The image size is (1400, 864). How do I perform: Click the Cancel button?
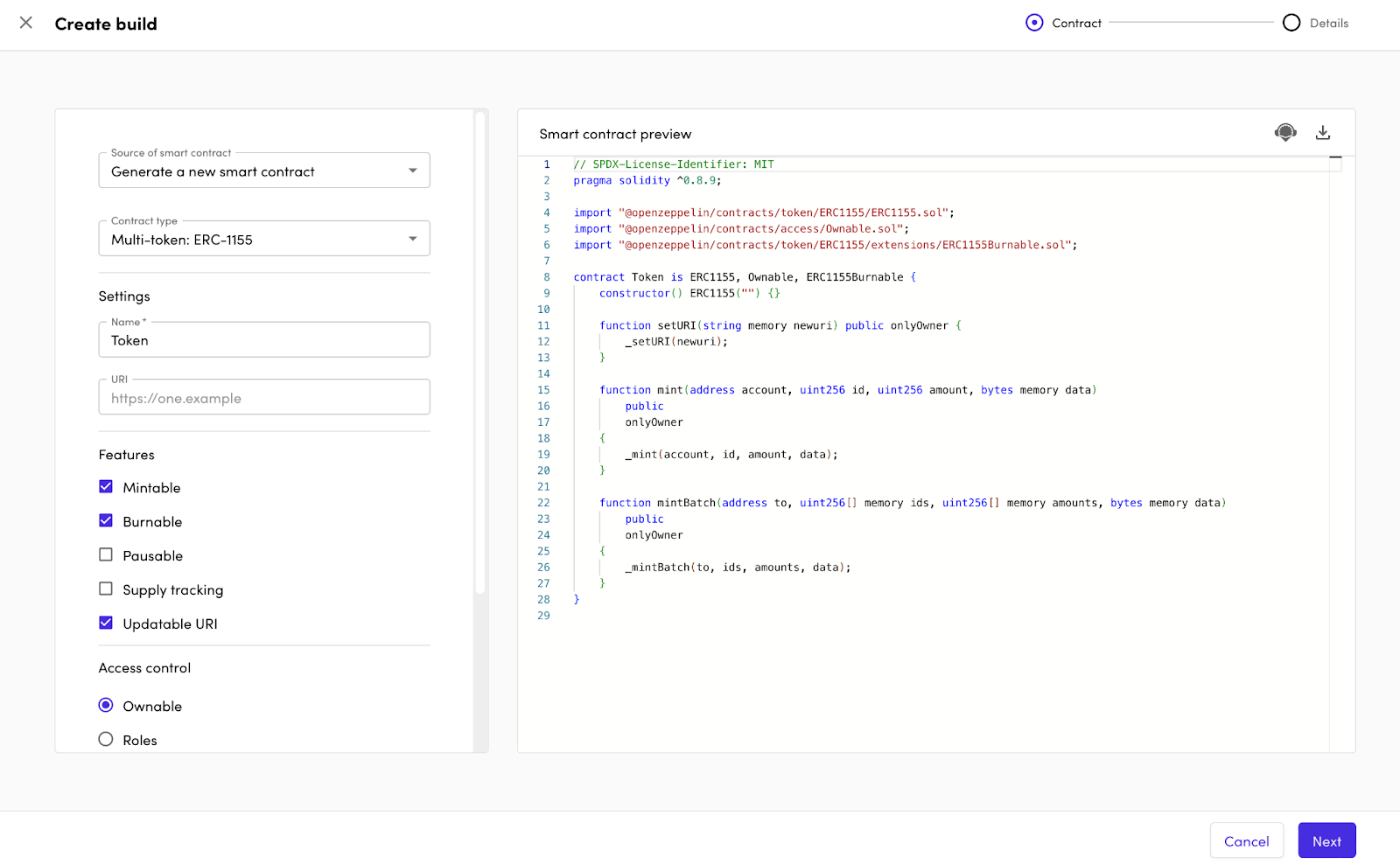coord(1246,840)
